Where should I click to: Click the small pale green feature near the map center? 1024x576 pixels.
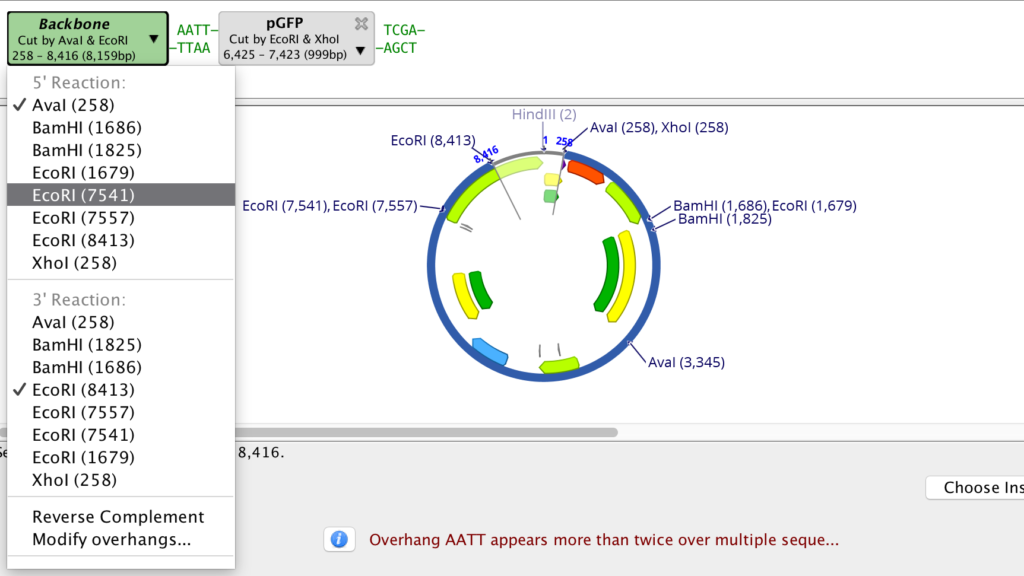pyautogui.click(x=549, y=195)
